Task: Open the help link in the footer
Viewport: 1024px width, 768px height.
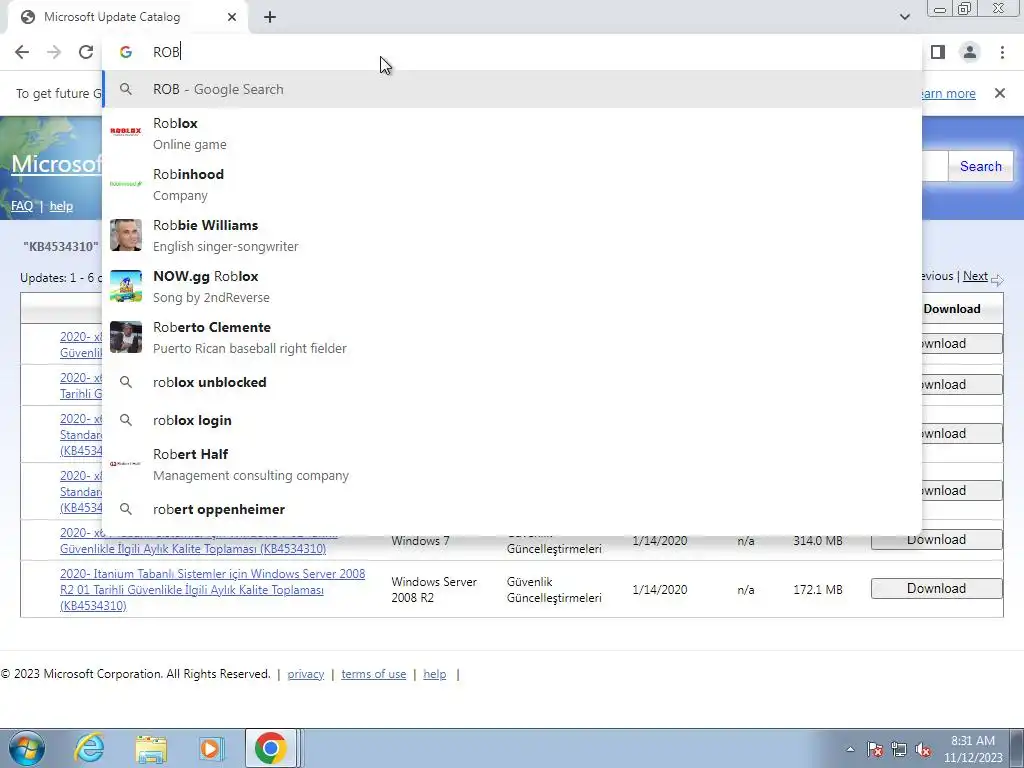Action: click(x=434, y=674)
